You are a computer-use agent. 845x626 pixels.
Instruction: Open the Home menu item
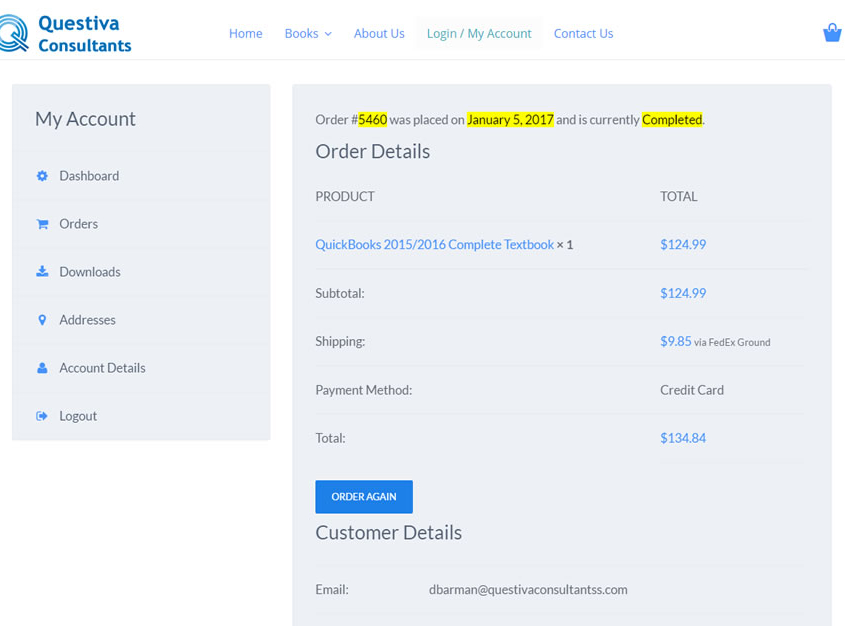pyautogui.click(x=245, y=33)
